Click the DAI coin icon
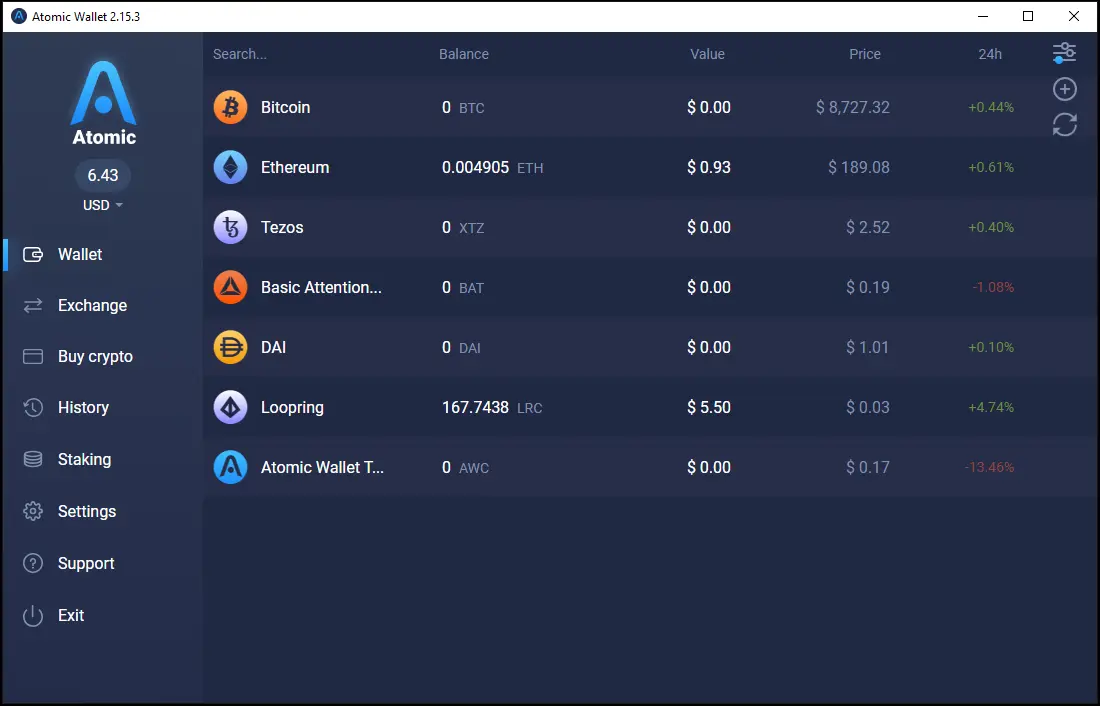Viewport: 1100px width, 706px height. click(230, 347)
